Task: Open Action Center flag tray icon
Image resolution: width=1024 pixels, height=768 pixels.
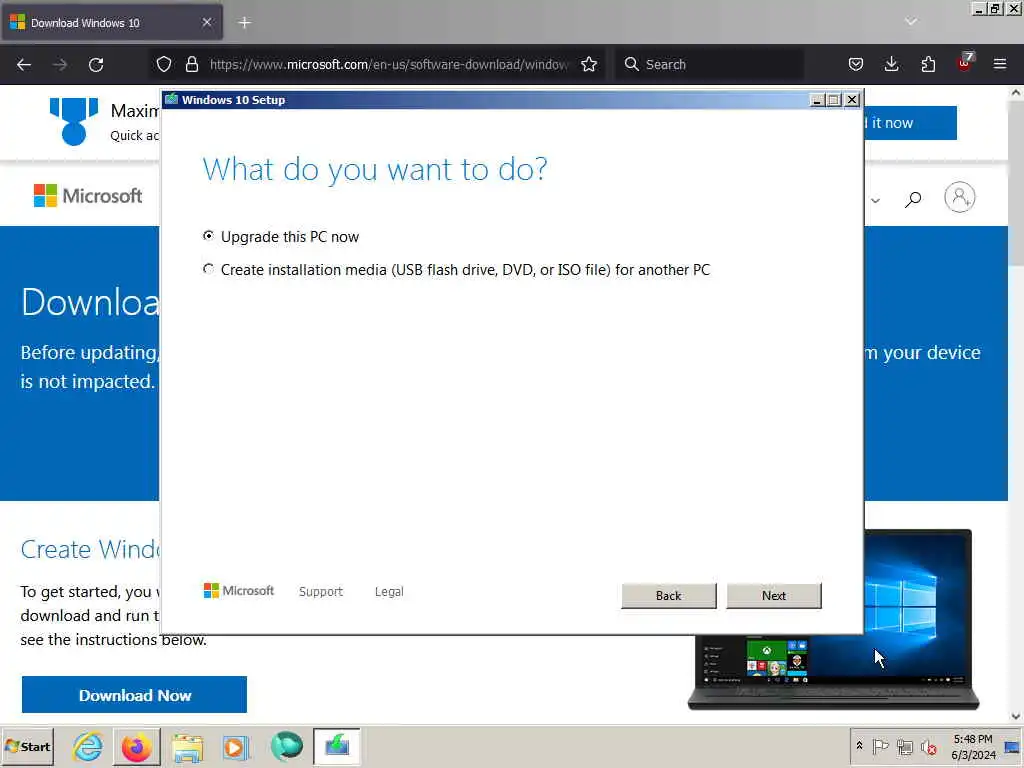Action: pyautogui.click(x=880, y=746)
